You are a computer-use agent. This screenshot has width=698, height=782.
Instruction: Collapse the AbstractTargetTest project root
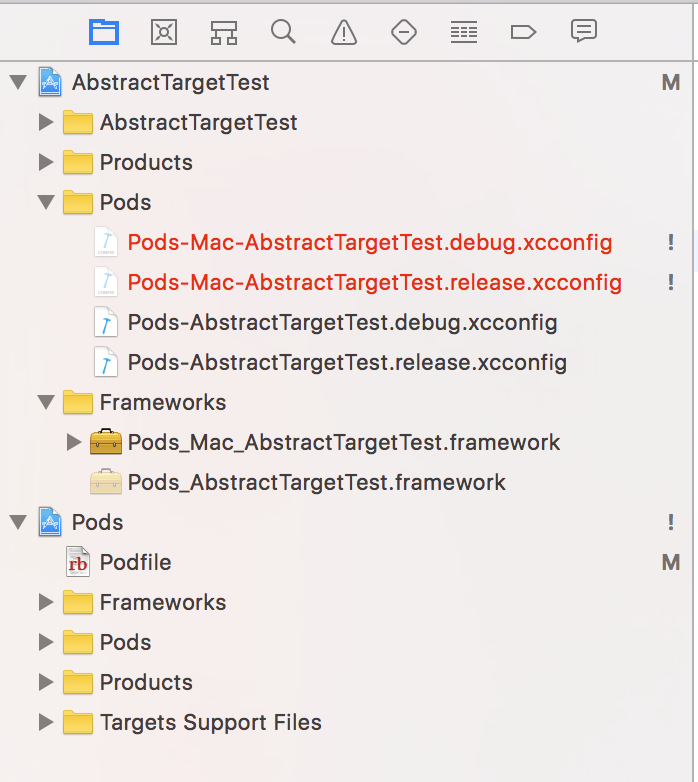click(18, 82)
